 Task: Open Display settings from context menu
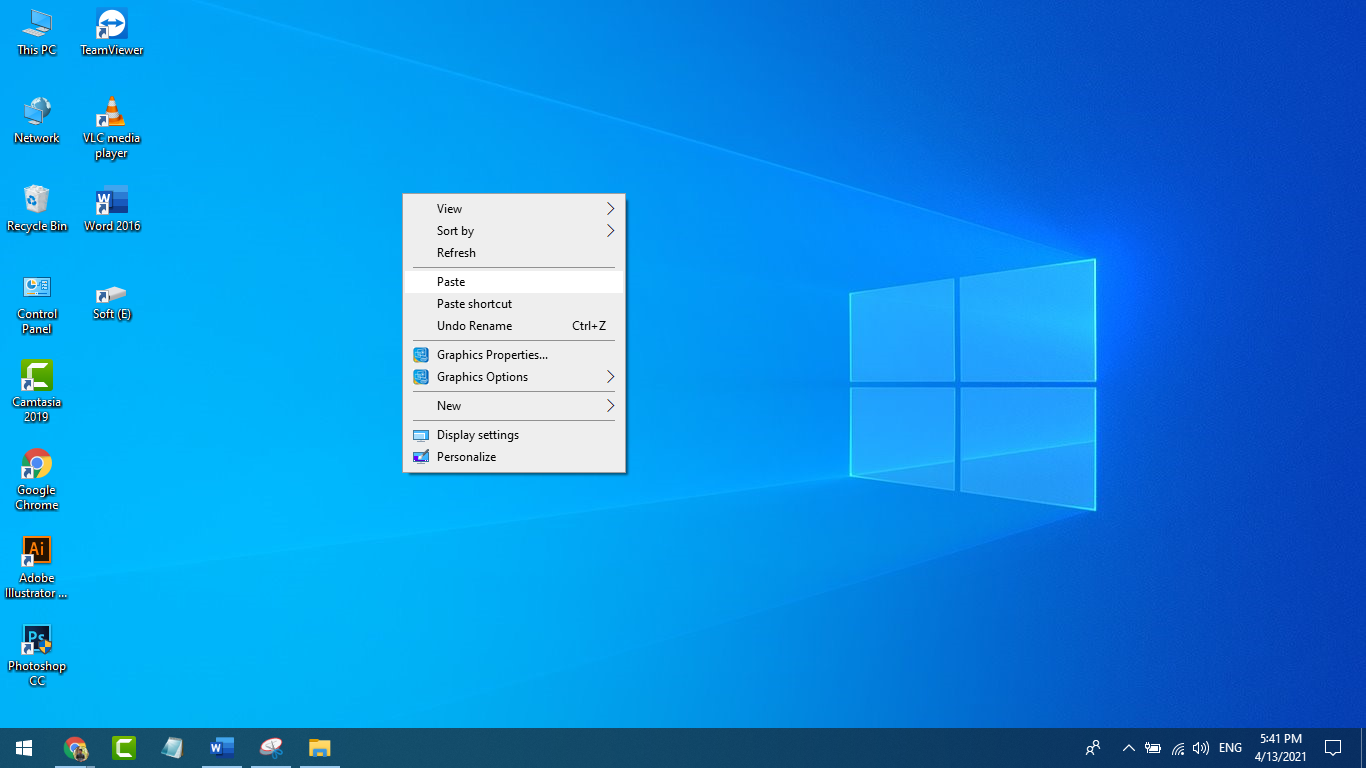(x=477, y=435)
